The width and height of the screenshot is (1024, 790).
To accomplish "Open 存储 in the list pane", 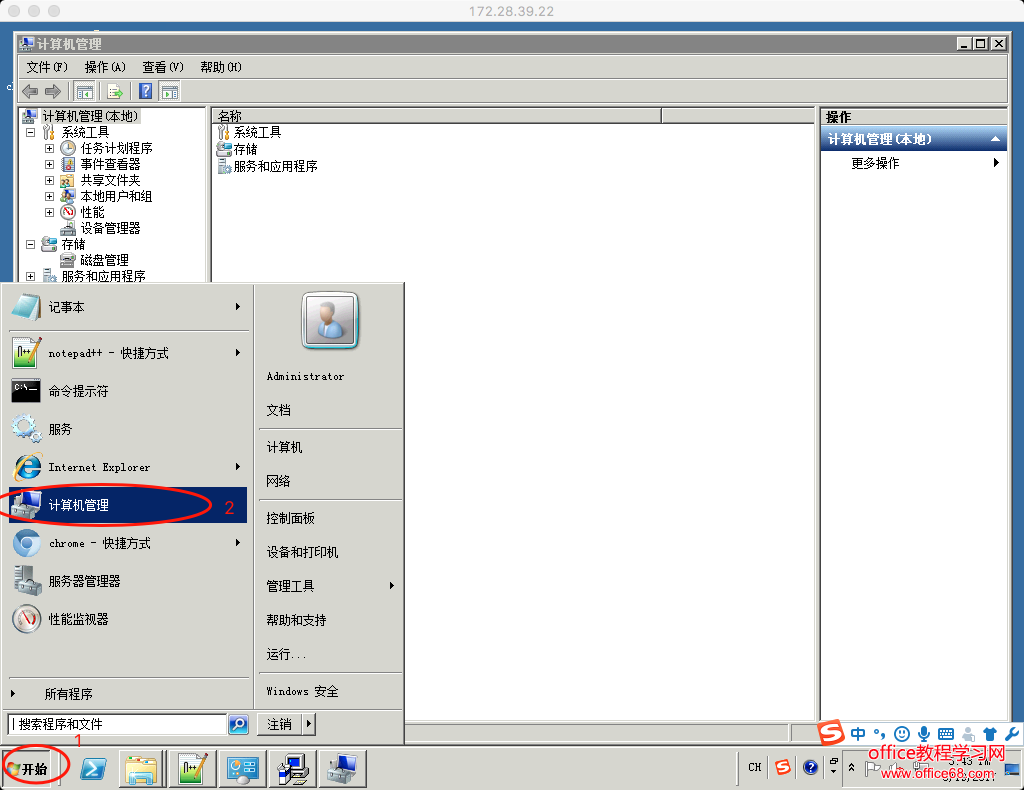I will [x=246, y=150].
